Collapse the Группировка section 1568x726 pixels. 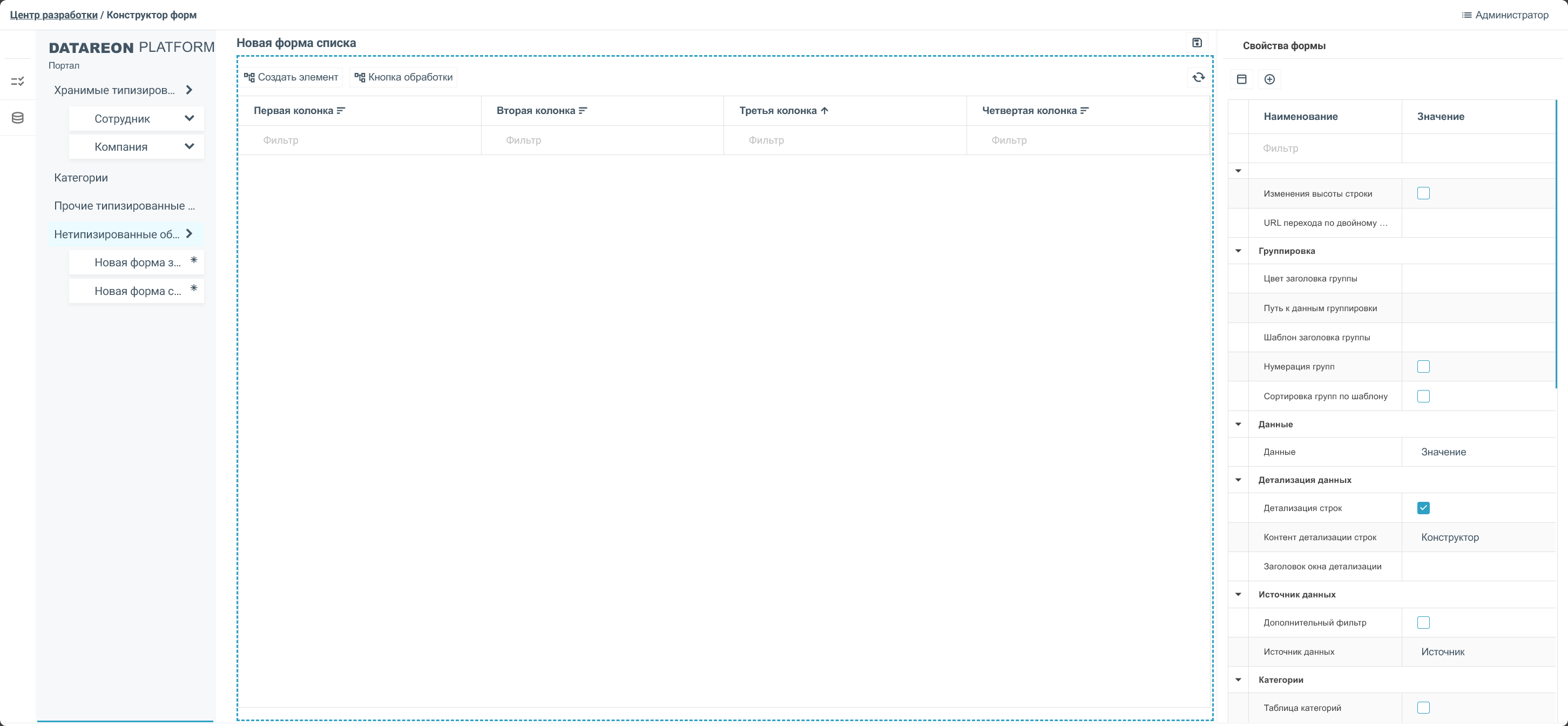pyautogui.click(x=1238, y=251)
